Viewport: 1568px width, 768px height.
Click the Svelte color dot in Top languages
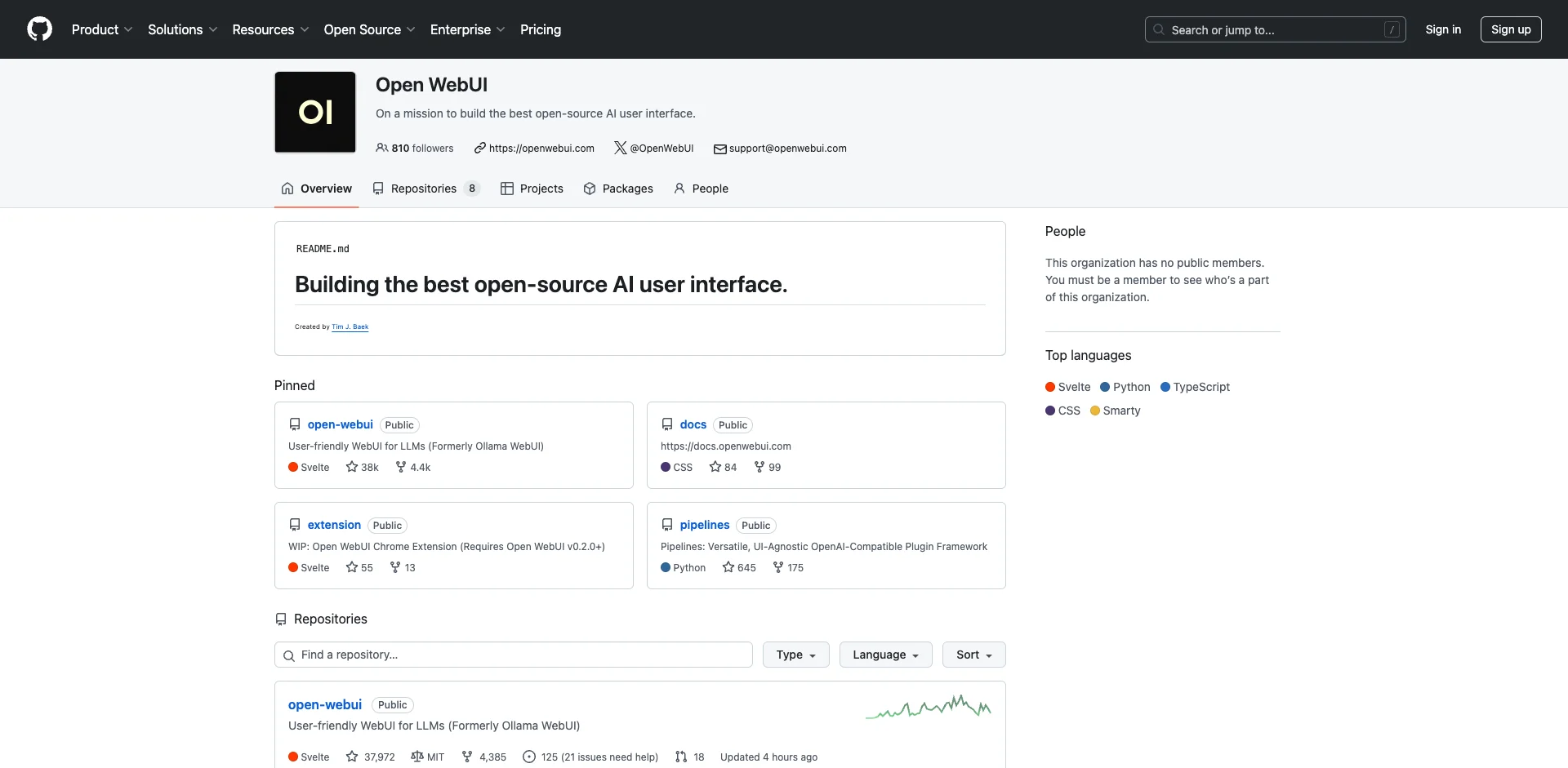(x=1050, y=387)
